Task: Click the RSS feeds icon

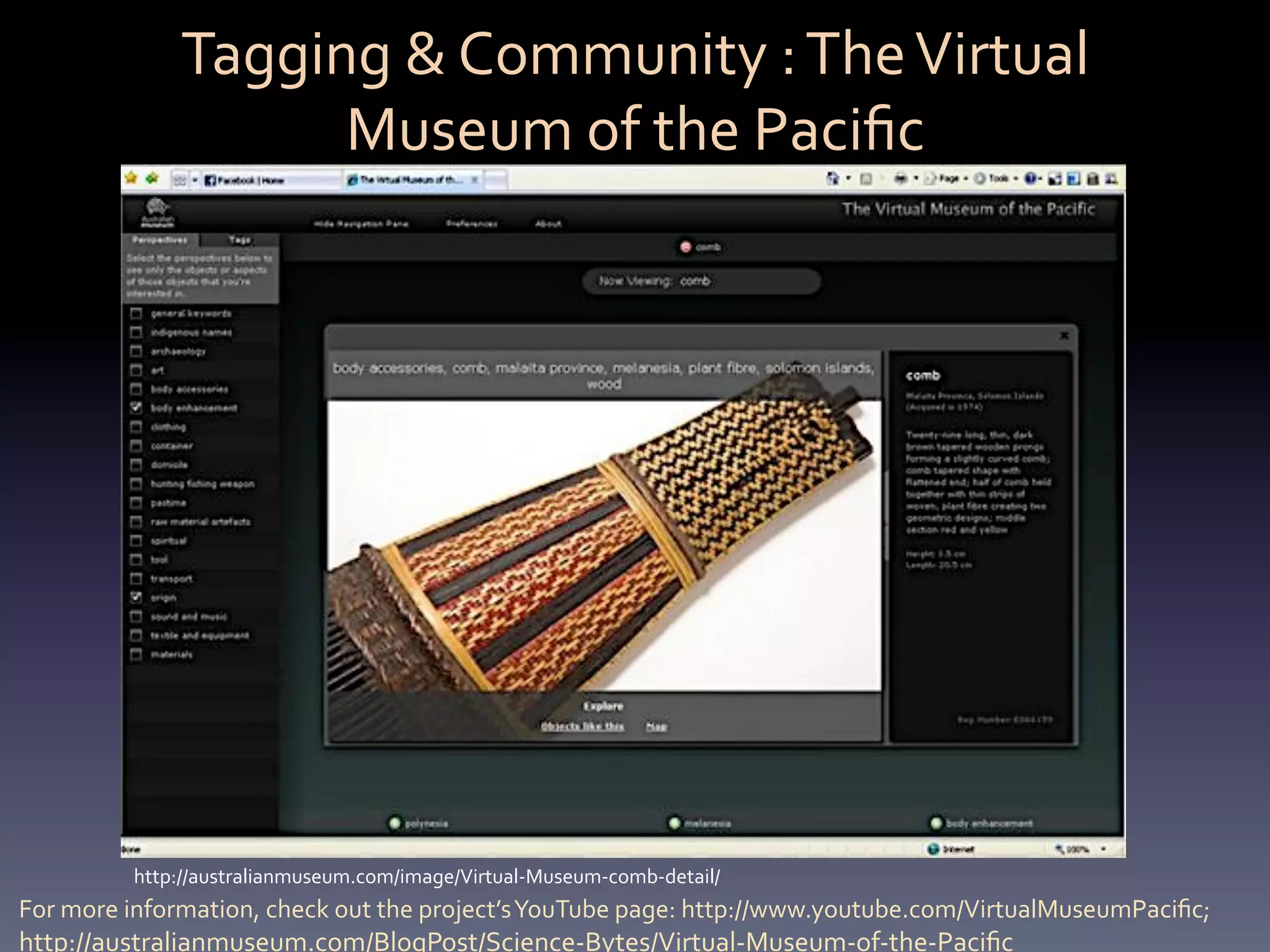Action: 866,179
